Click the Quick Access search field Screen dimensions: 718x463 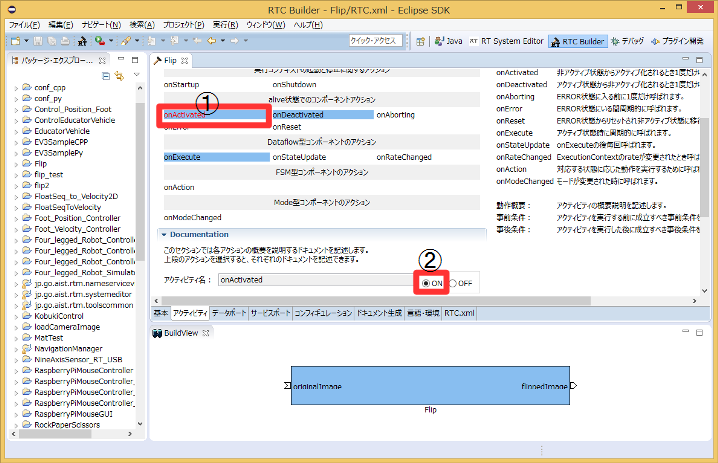tap(375, 41)
